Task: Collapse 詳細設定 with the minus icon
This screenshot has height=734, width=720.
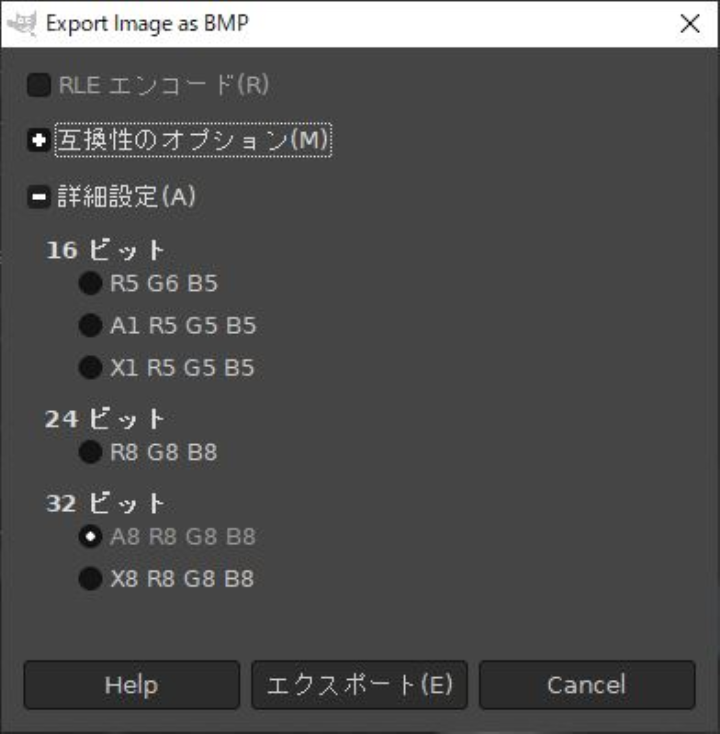Action: pos(39,198)
